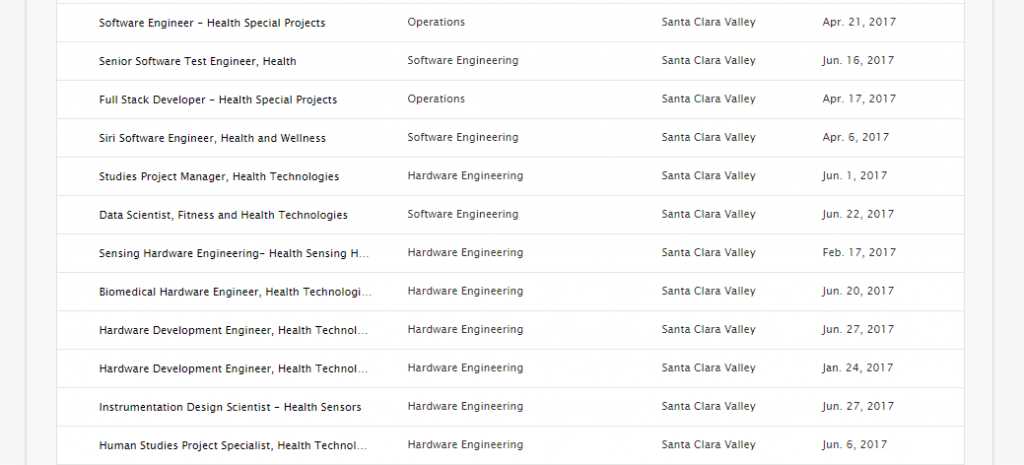
Task: Open Senior Software Test Engineer, Health listing
Action: coord(198,61)
